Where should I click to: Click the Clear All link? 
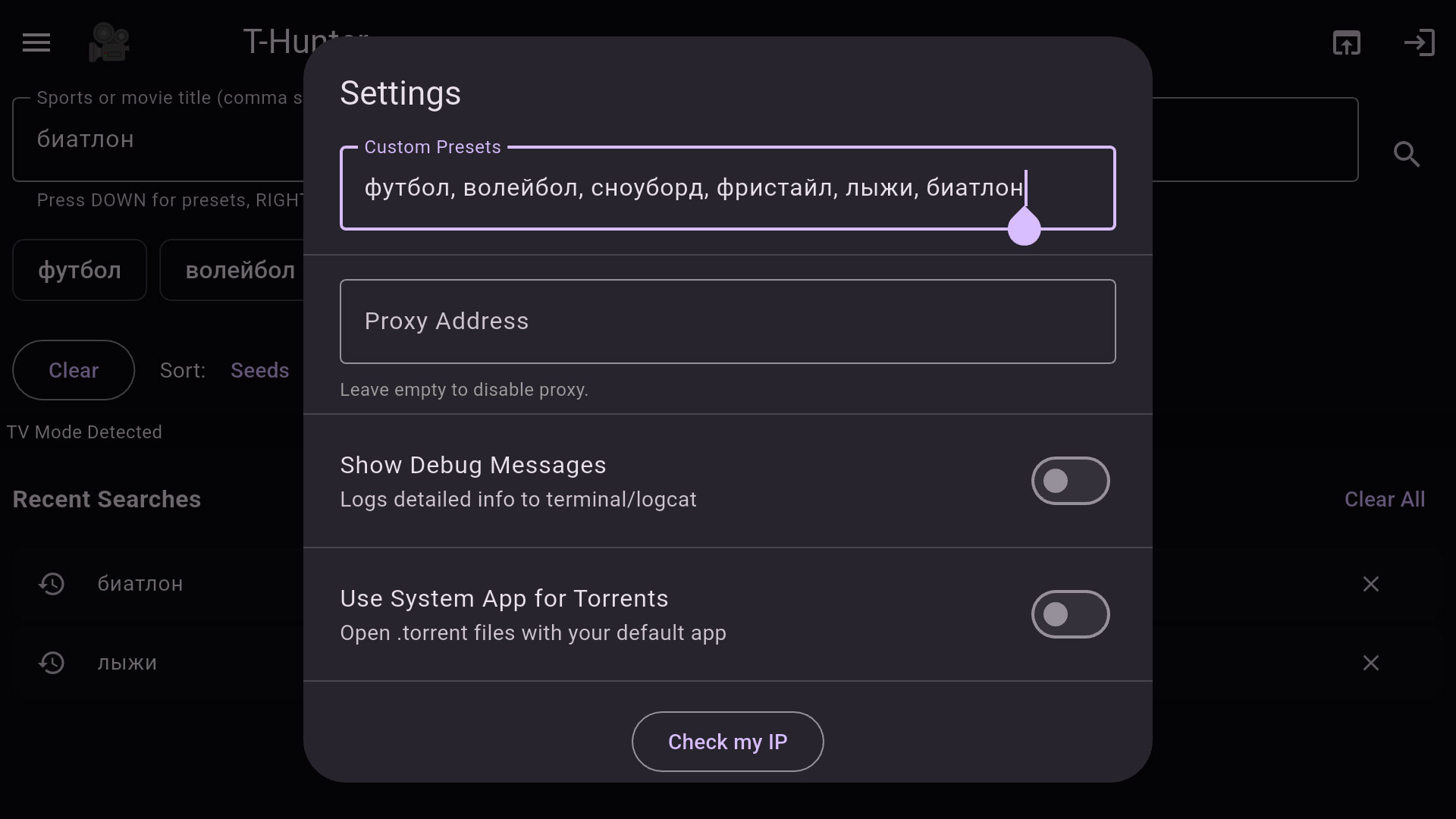pos(1384,499)
